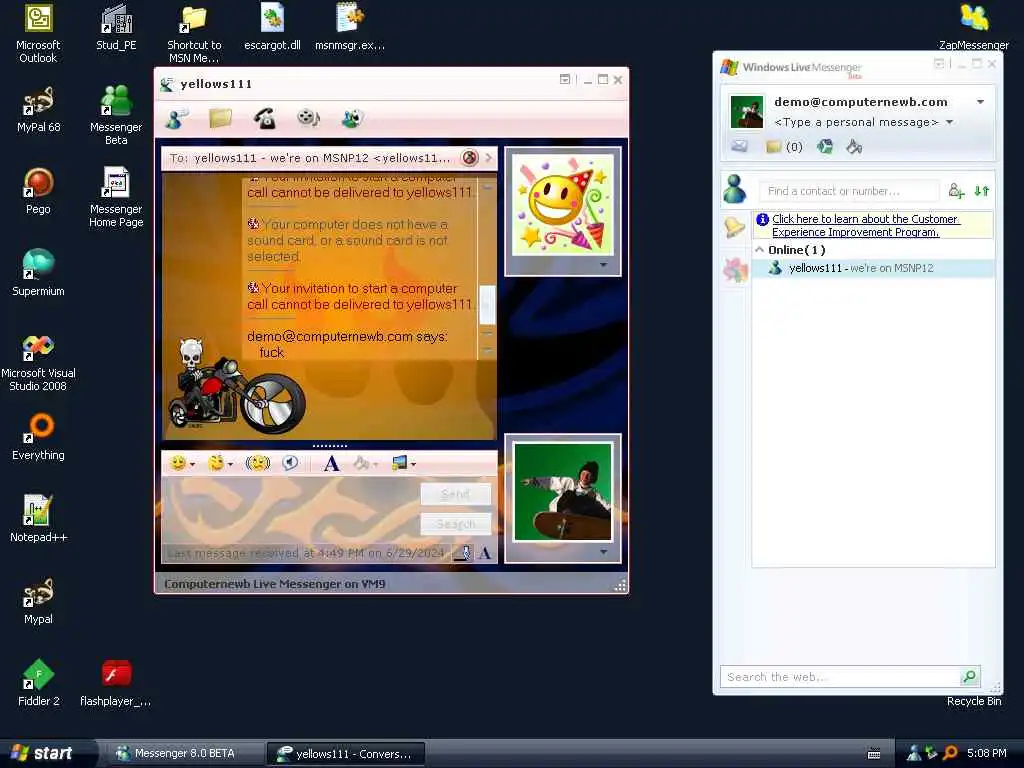This screenshot has width=1024, height=768.
Task: Click the block contact icon beside yellows111
Action: tap(469, 158)
